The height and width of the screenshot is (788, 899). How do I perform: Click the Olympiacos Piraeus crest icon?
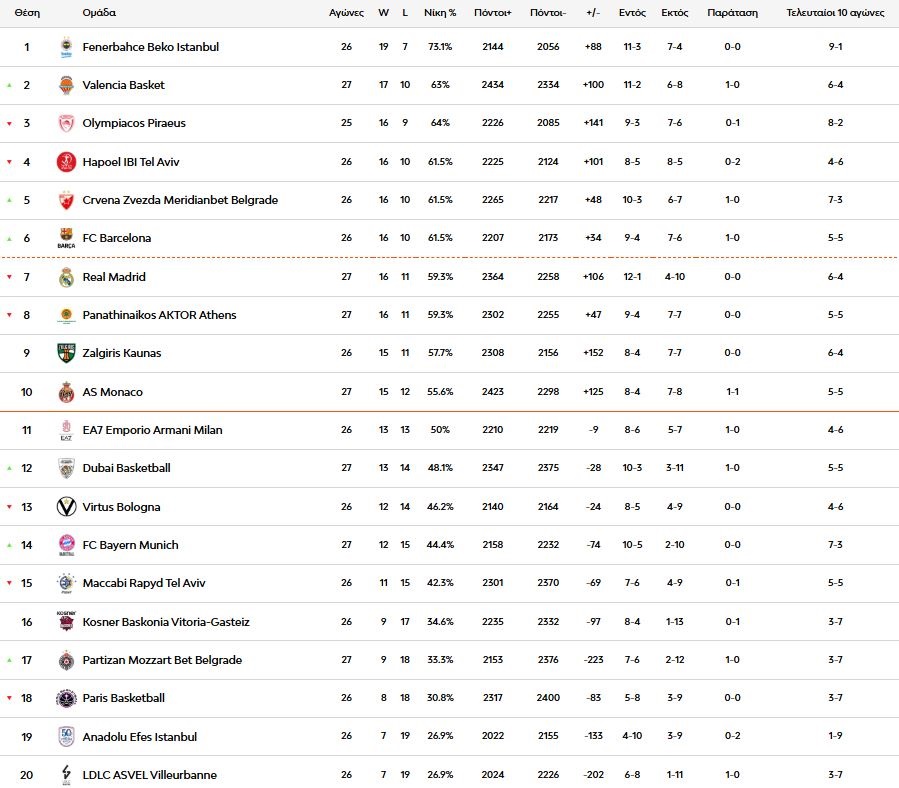[x=66, y=123]
